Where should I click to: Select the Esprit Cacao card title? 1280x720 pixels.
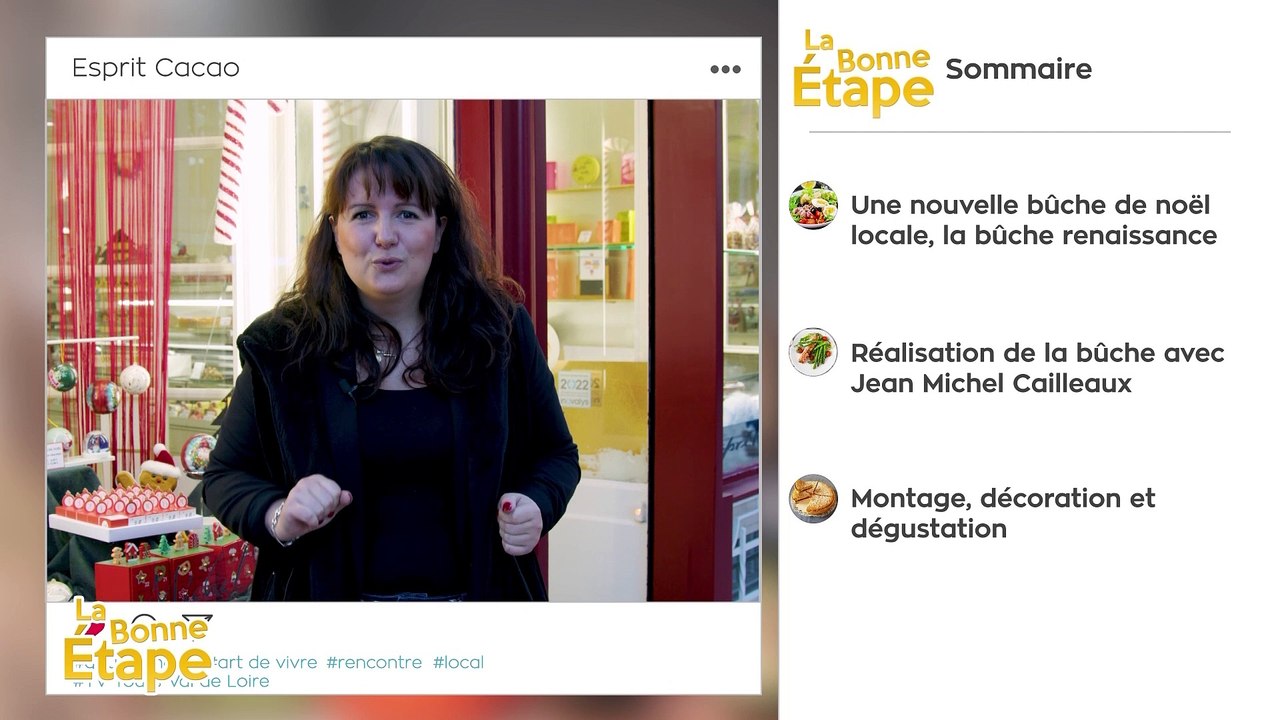(156, 68)
